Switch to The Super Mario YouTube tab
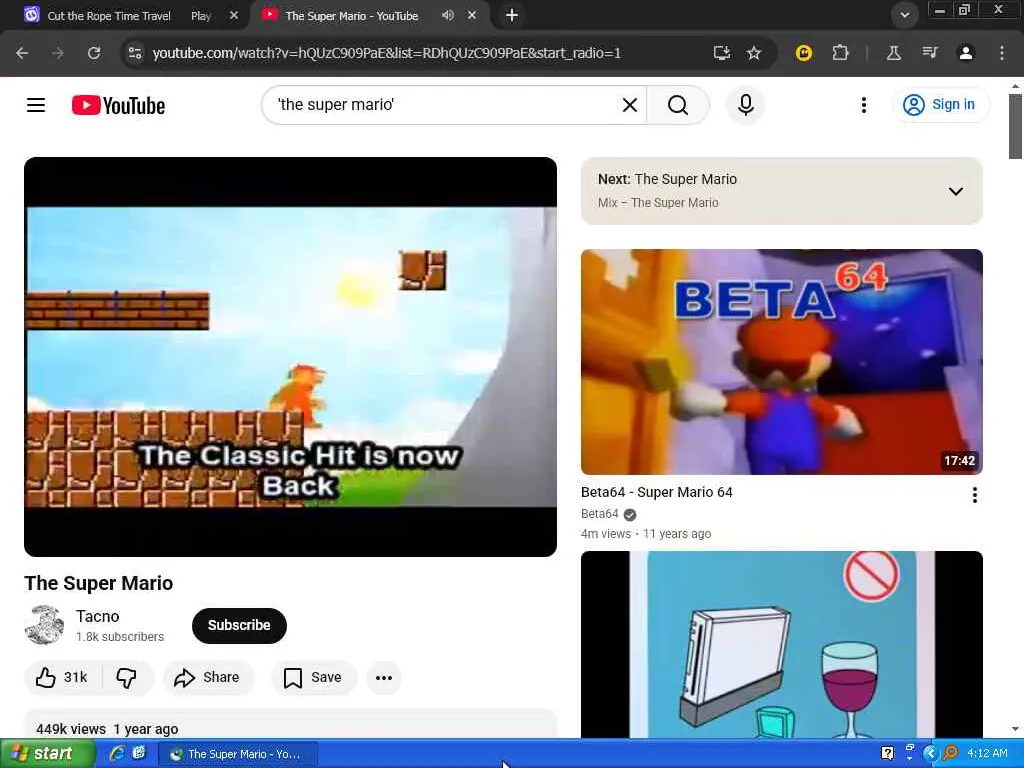The height and width of the screenshot is (768, 1024). [353, 16]
